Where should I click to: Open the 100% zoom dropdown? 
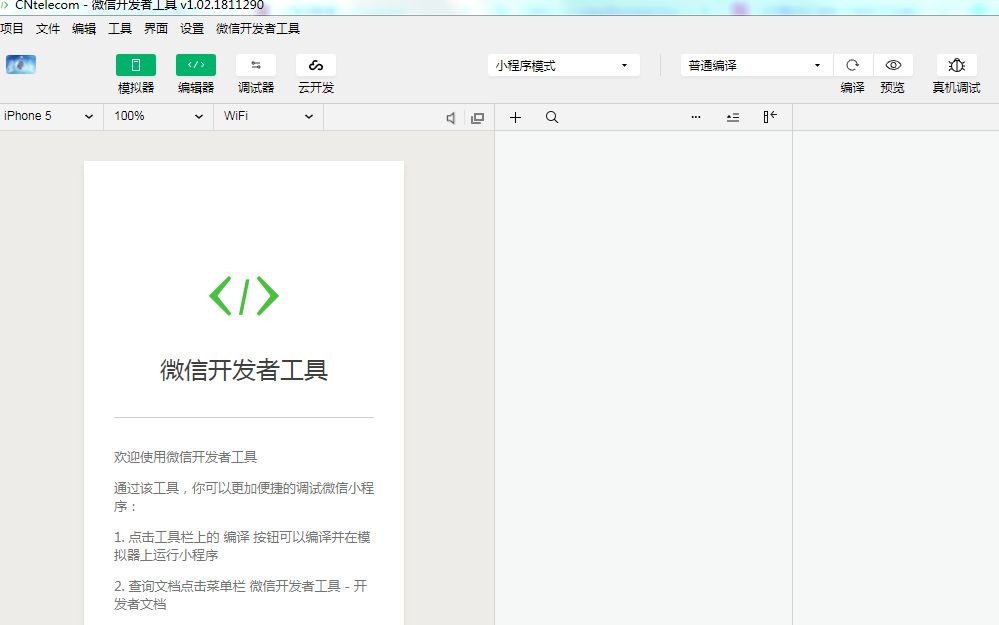pyautogui.click(x=159, y=117)
